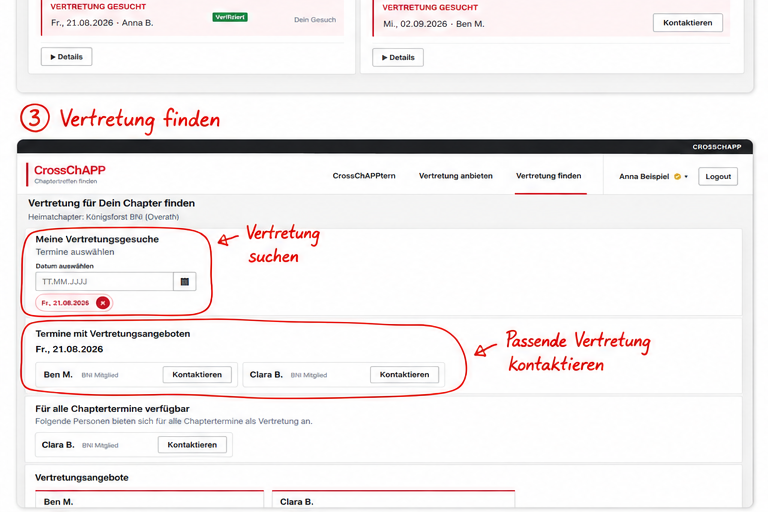Click the TT.MM.JJJJ date input field
The height and width of the screenshot is (512, 768).
pos(104,282)
